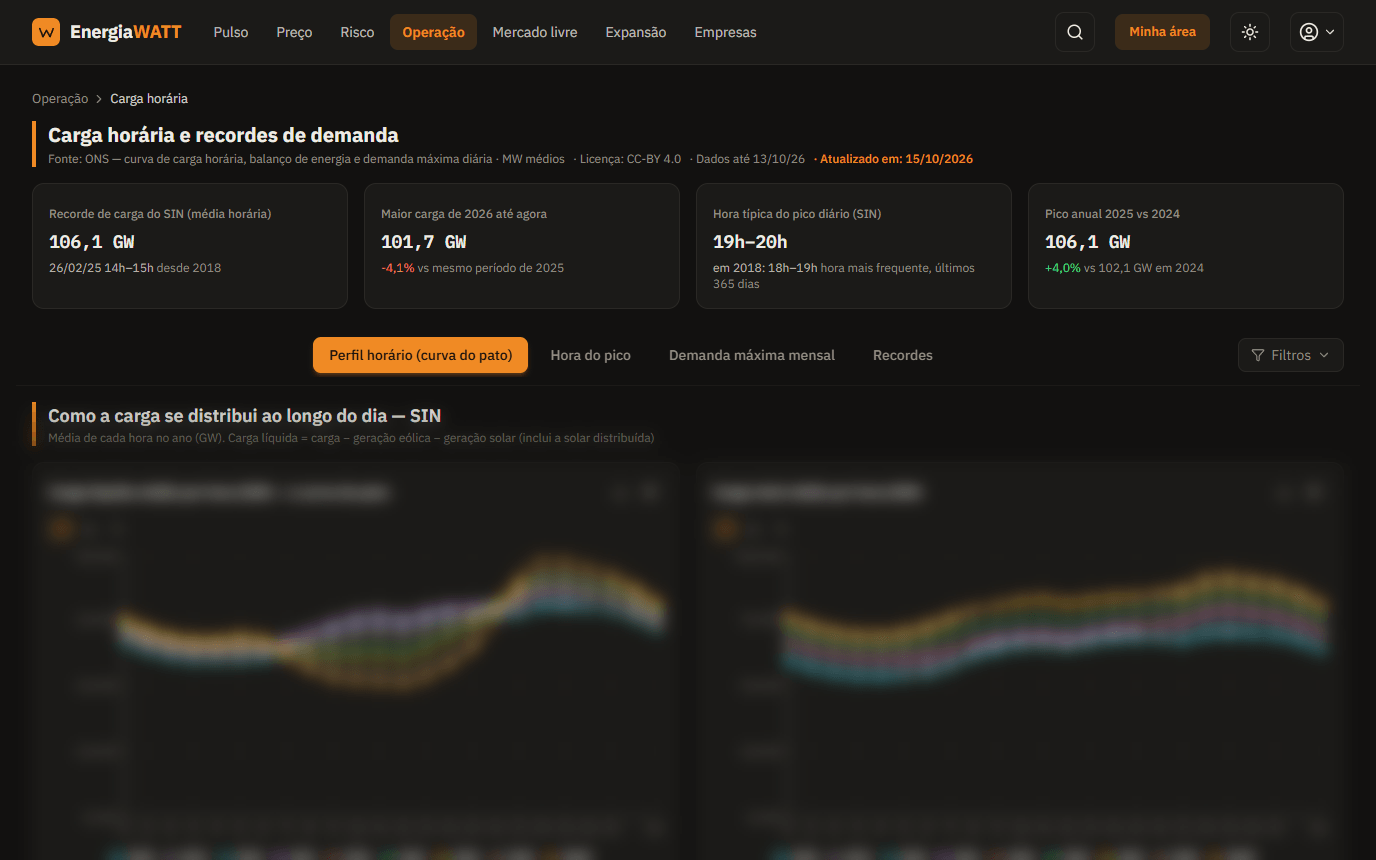Click the Operação breadcrumb link
Viewport: 1376px width, 860px height.
click(x=60, y=99)
